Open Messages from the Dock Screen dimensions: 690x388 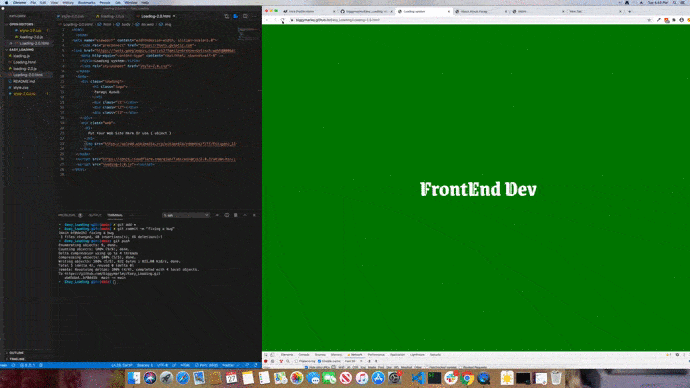click(x=329, y=378)
